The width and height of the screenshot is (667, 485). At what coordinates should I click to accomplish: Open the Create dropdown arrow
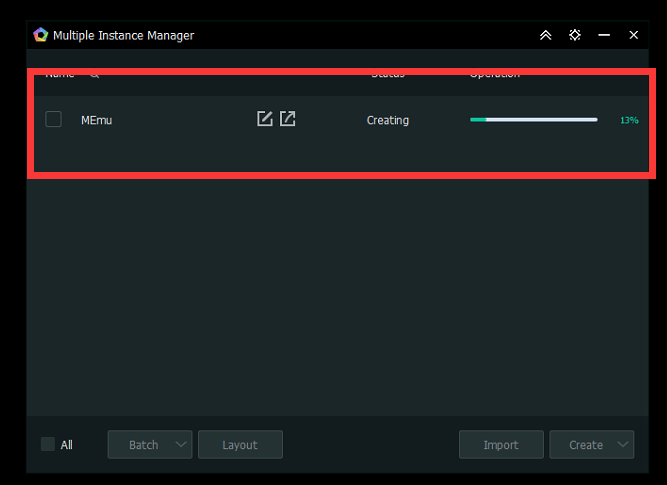tap(623, 445)
